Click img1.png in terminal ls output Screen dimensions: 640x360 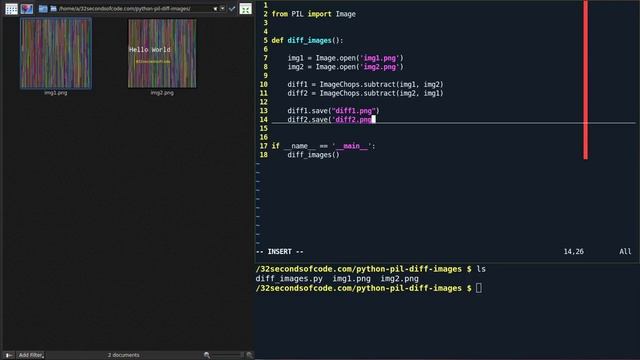pos(351,279)
